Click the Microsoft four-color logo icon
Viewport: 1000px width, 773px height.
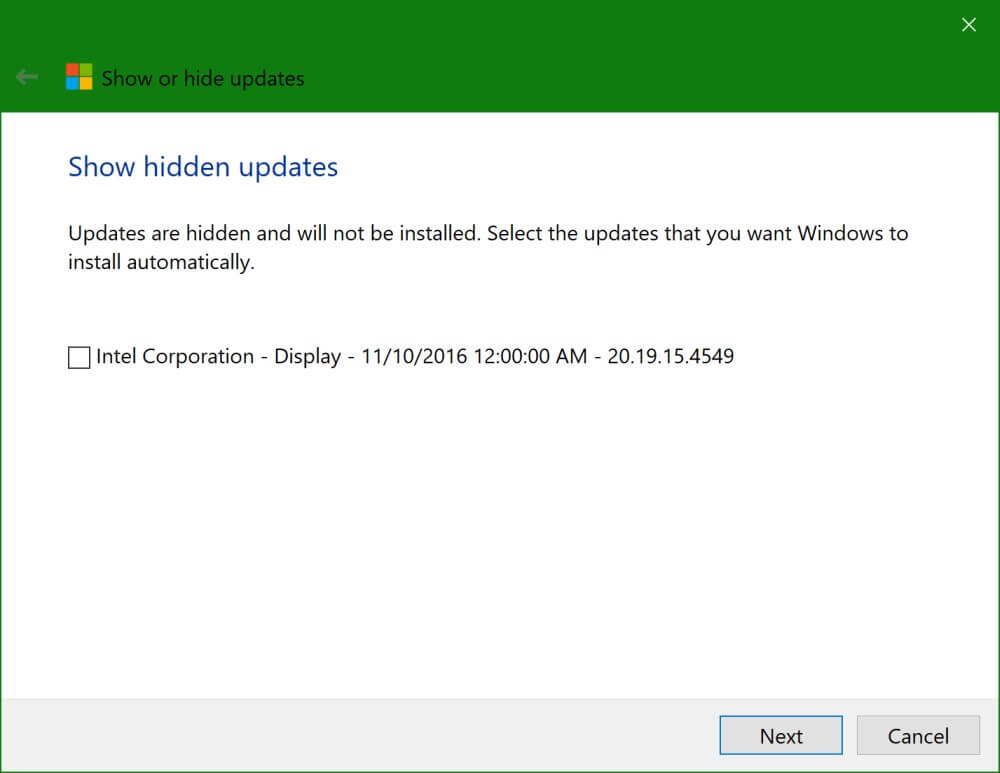coord(79,77)
